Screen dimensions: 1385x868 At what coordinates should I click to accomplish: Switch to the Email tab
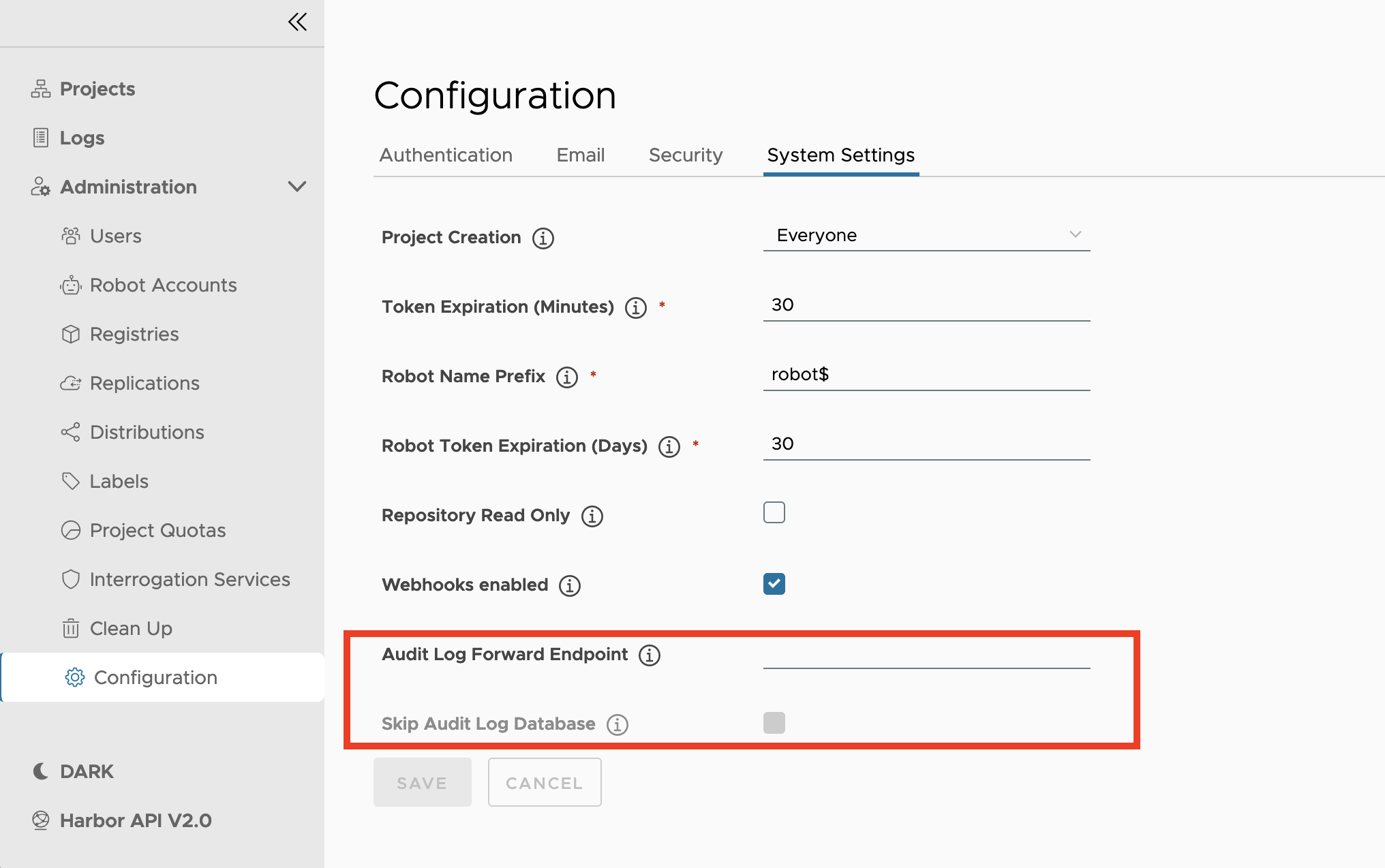tap(581, 155)
